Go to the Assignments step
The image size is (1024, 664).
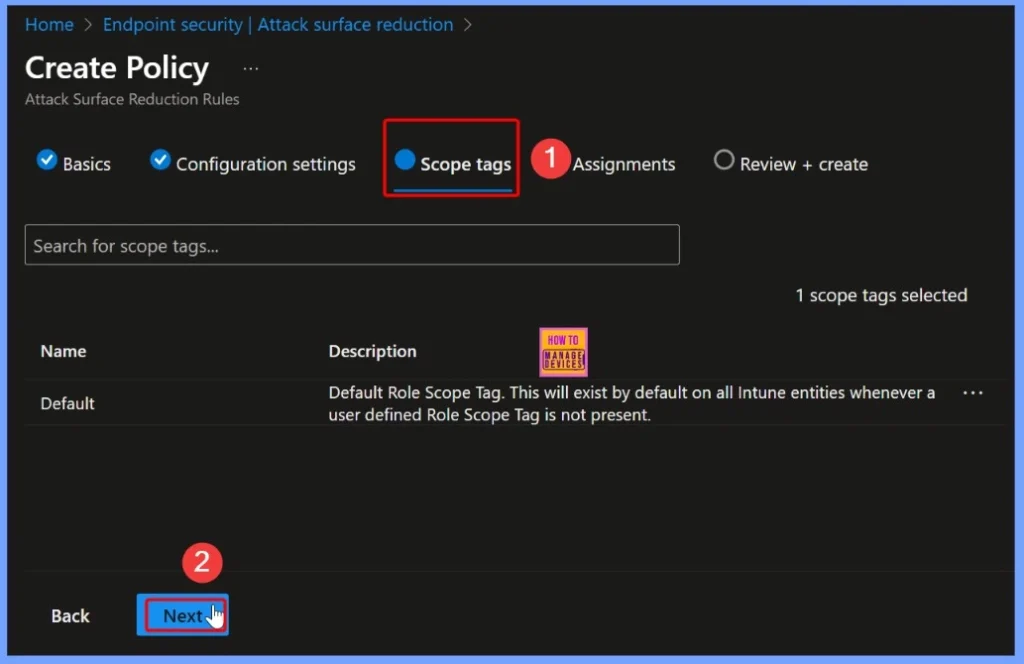click(624, 164)
